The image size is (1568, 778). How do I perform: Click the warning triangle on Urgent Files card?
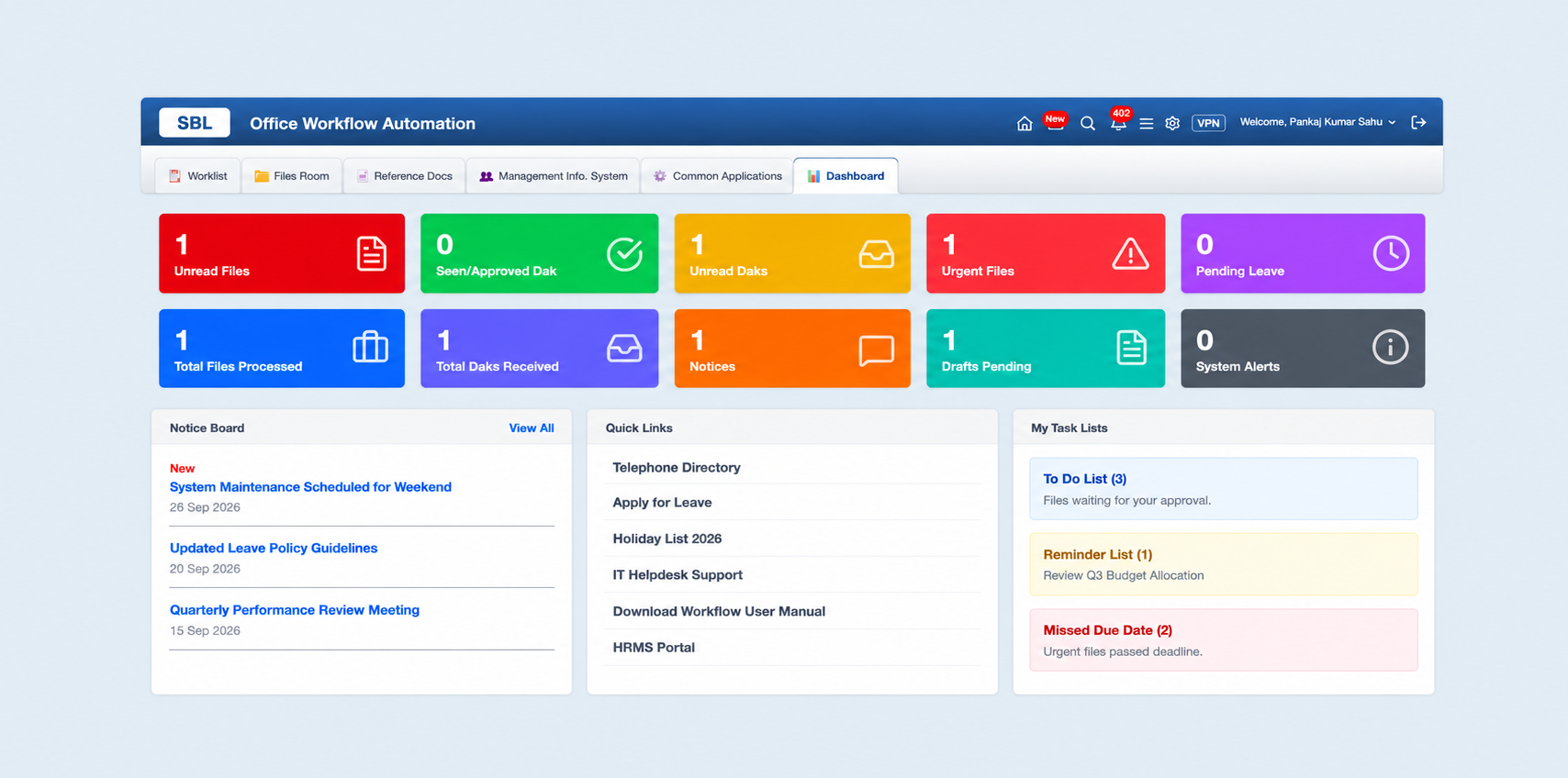tap(1130, 254)
